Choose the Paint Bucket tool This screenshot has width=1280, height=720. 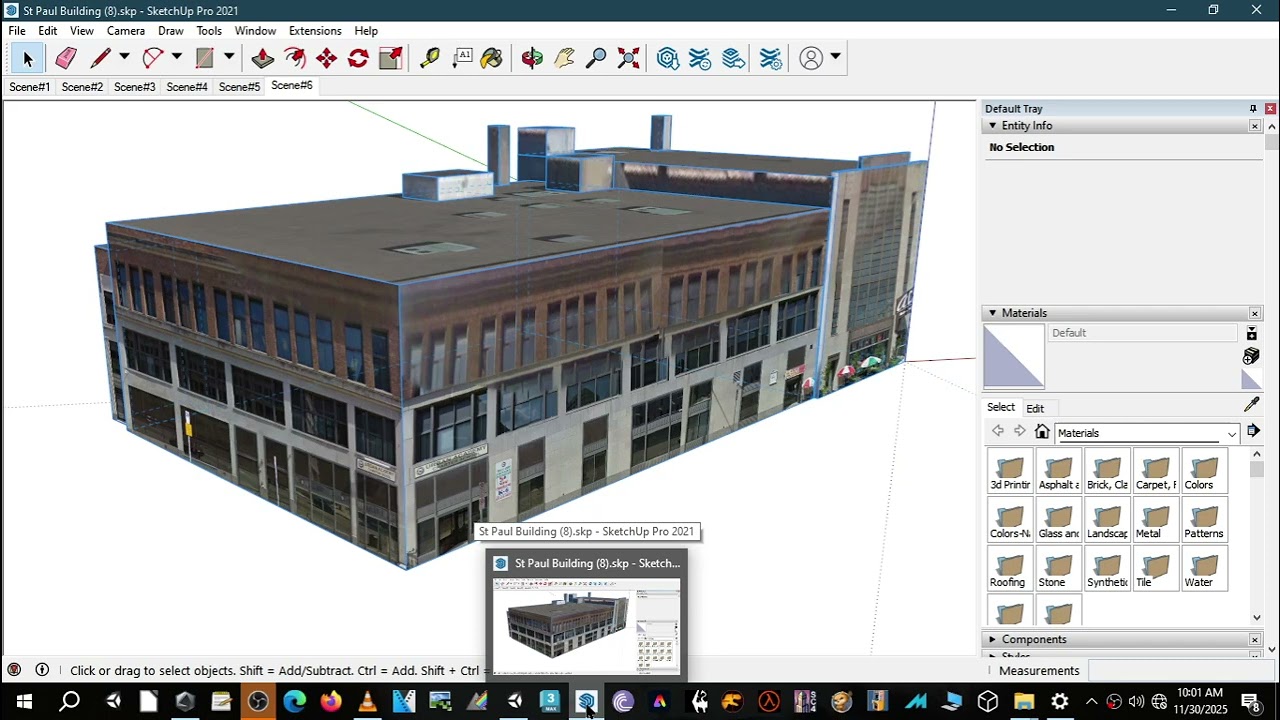click(492, 59)
